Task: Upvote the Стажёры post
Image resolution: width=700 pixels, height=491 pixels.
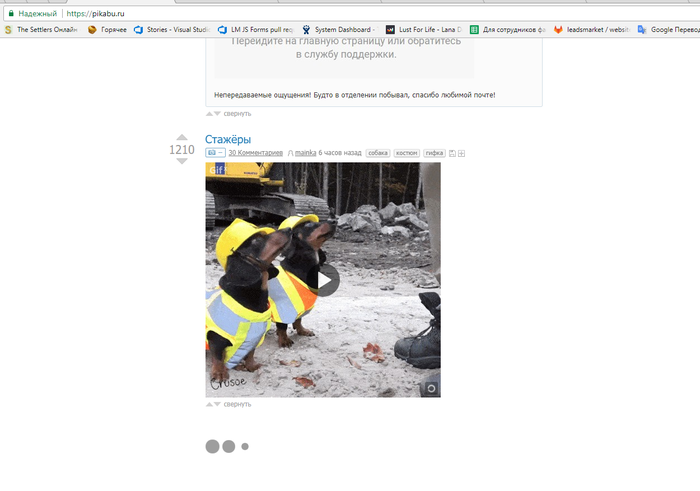Action: (182, 137)
